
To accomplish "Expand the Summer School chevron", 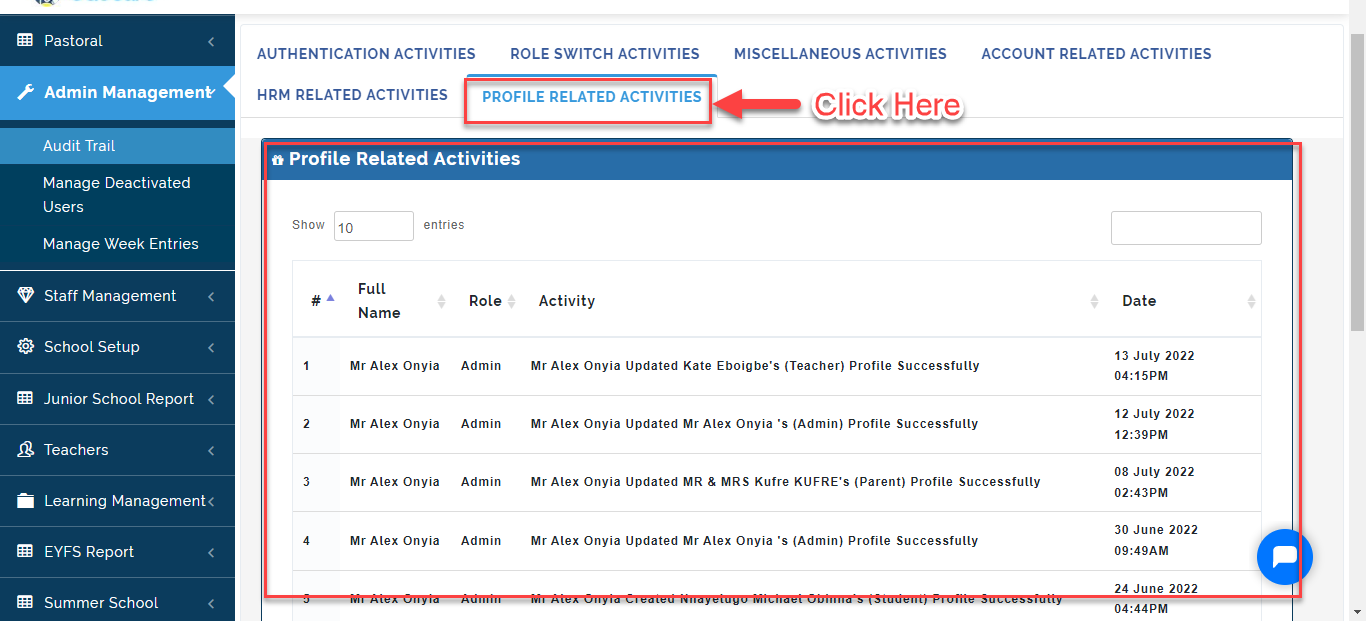I will pyautogui.click(x=211, y=604).
